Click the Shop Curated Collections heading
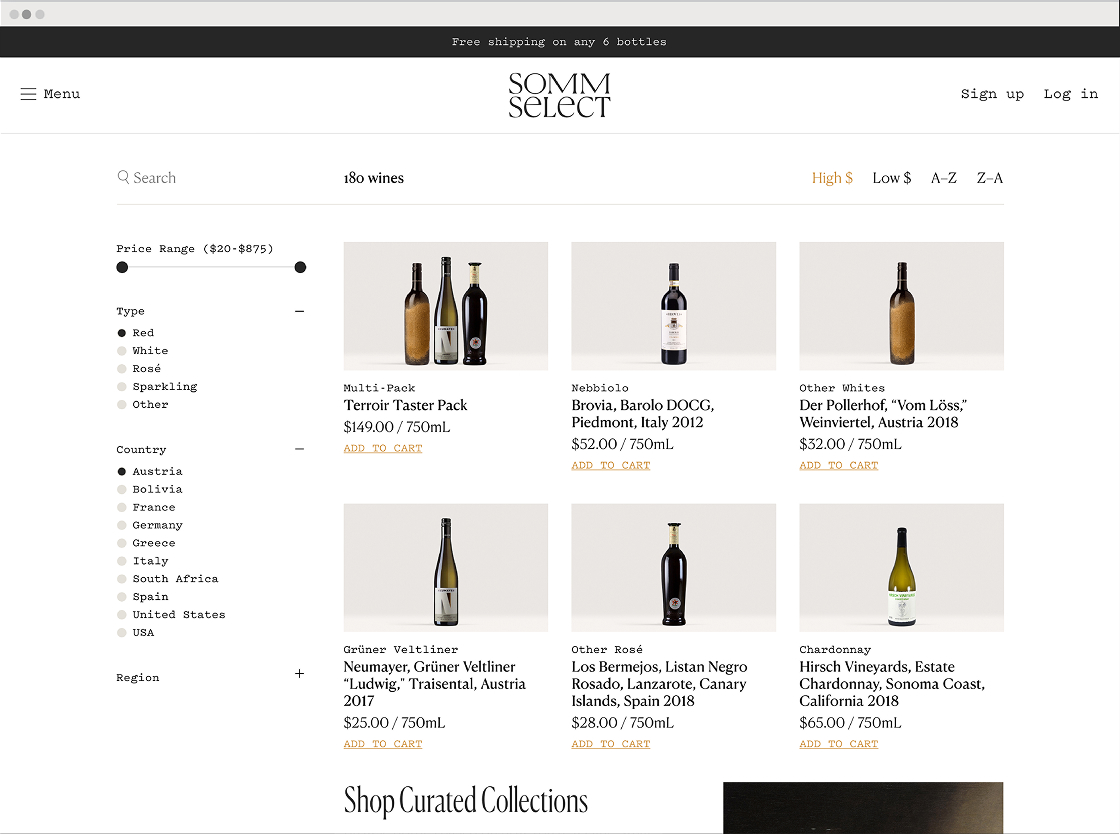The width and height of the screenshot is (1120, 834). (466, 801)
